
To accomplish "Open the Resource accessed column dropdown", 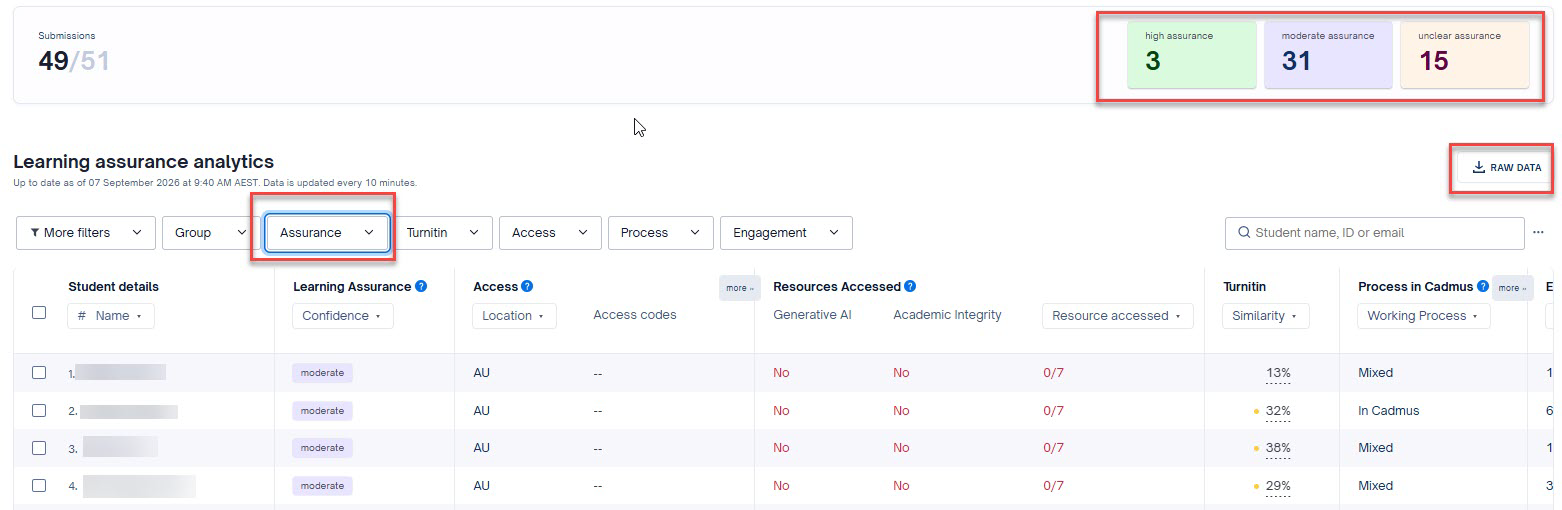I will tap(1117, 315).
